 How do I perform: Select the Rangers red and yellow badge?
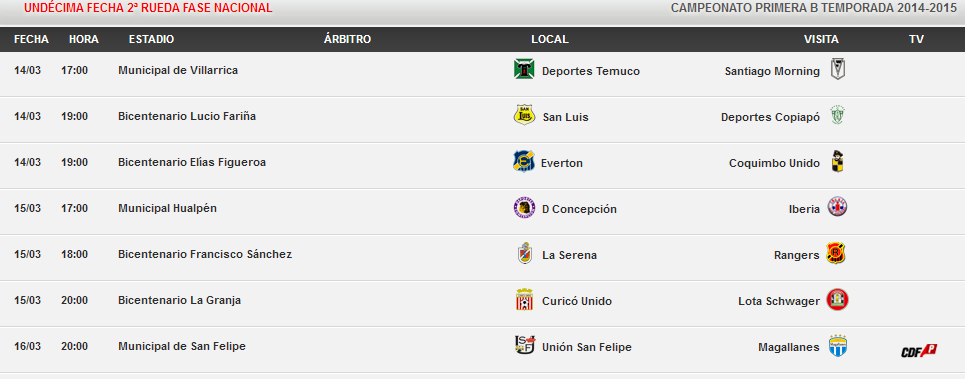point(836,253)
